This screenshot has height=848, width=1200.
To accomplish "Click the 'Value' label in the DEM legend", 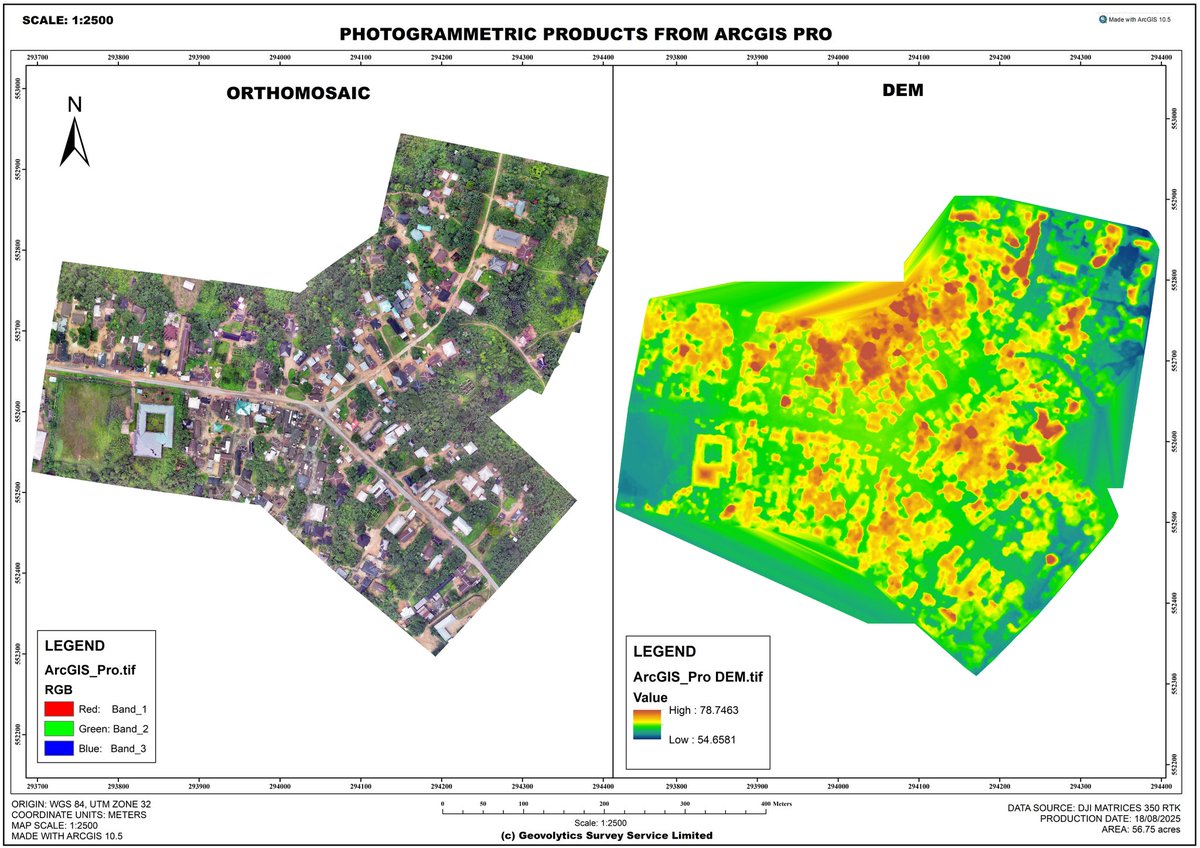I will click(x=650, y=697).
